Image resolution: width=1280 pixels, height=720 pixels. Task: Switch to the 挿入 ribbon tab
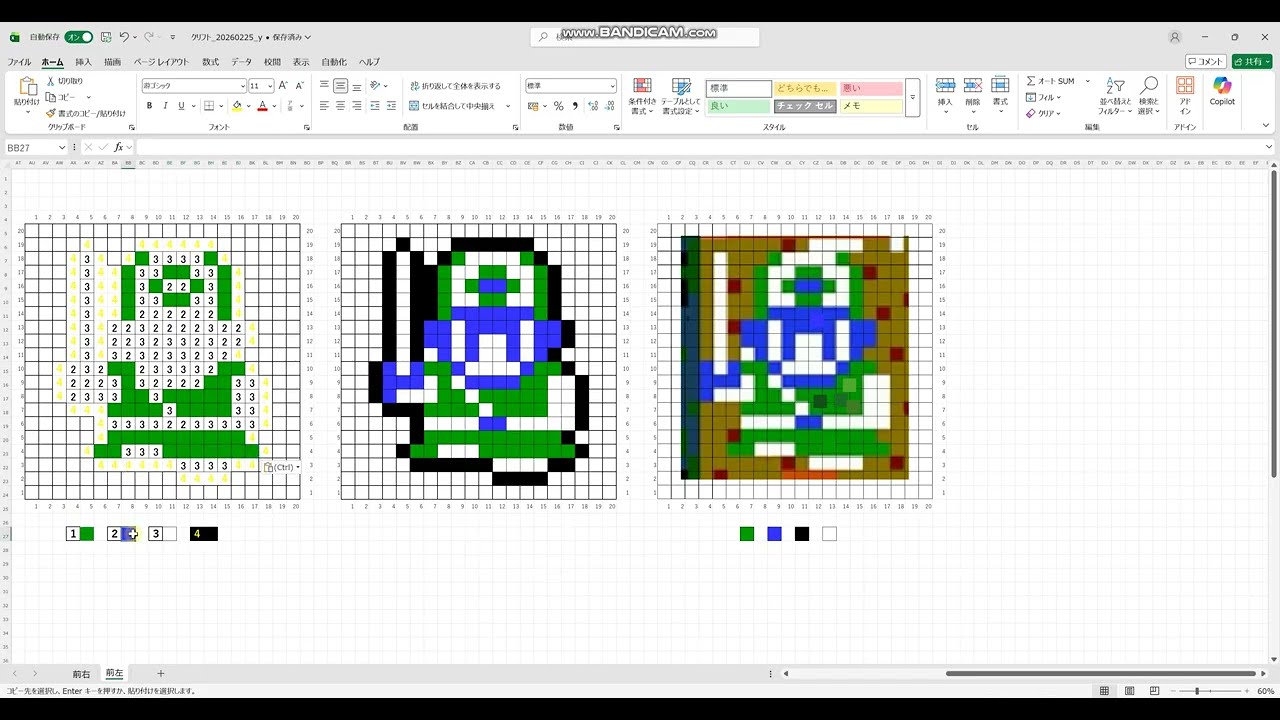(83, 62)
